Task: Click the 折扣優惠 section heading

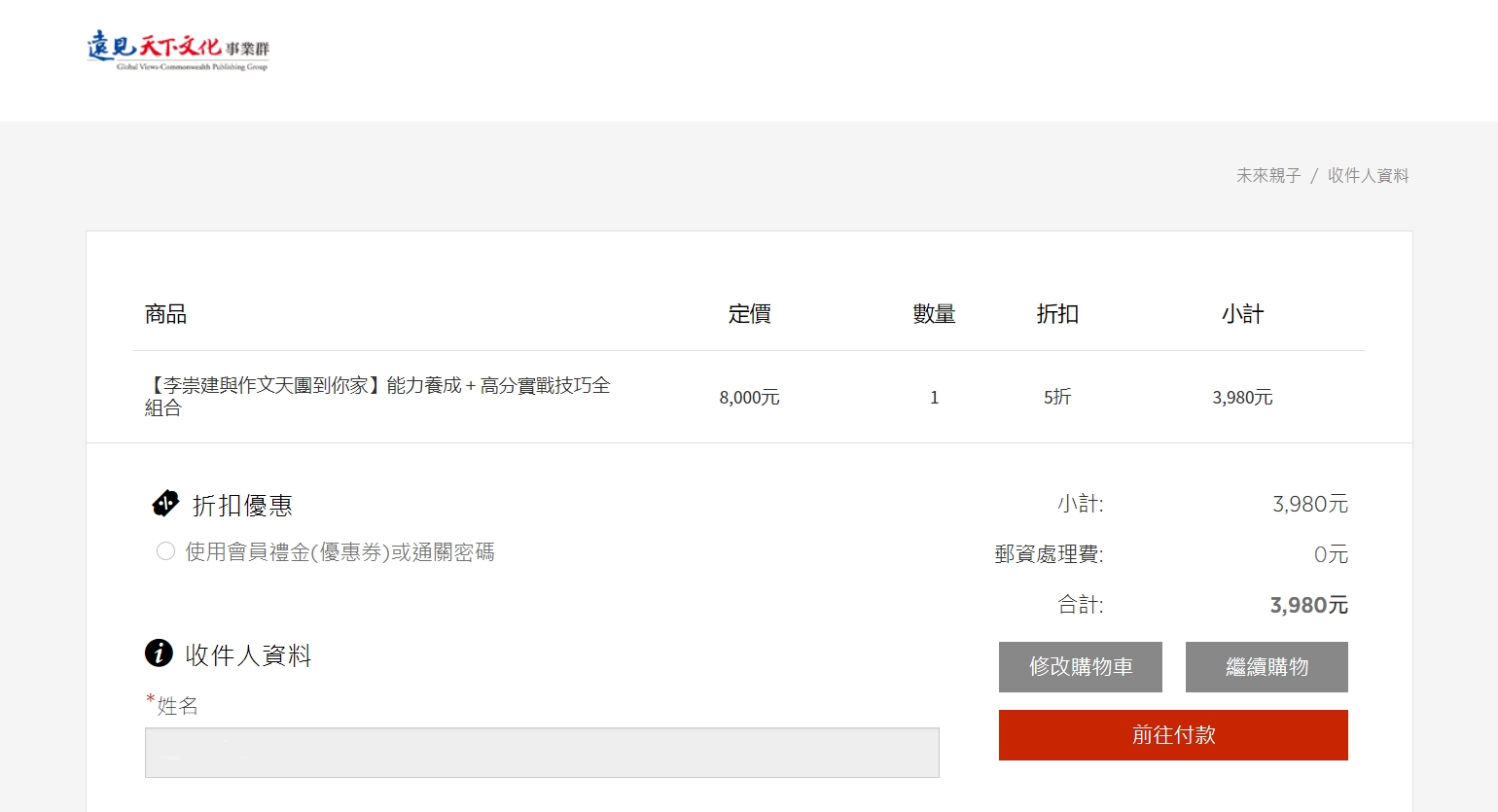Action: [242, 506]
